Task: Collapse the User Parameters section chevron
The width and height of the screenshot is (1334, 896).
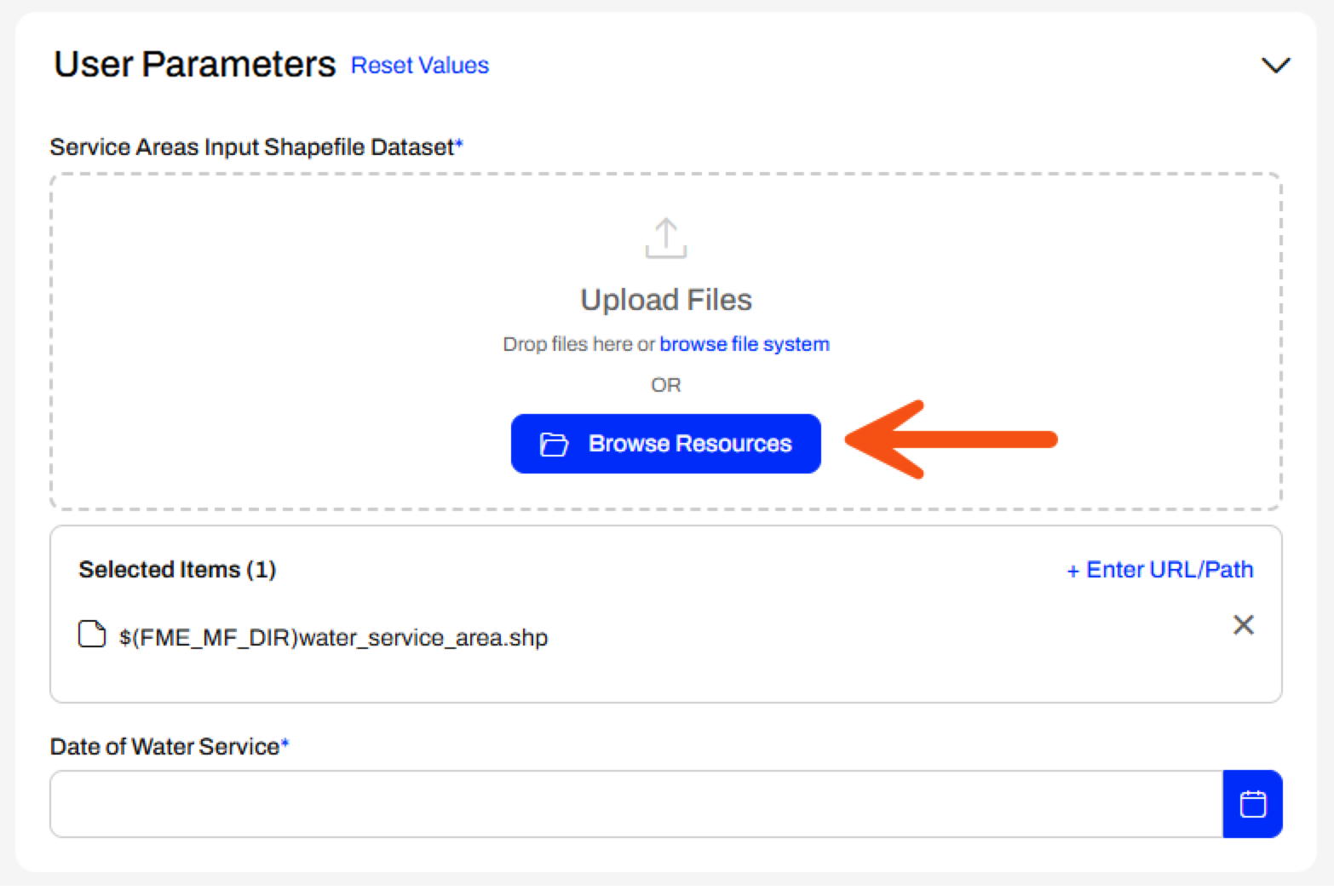Action: 1275,66
